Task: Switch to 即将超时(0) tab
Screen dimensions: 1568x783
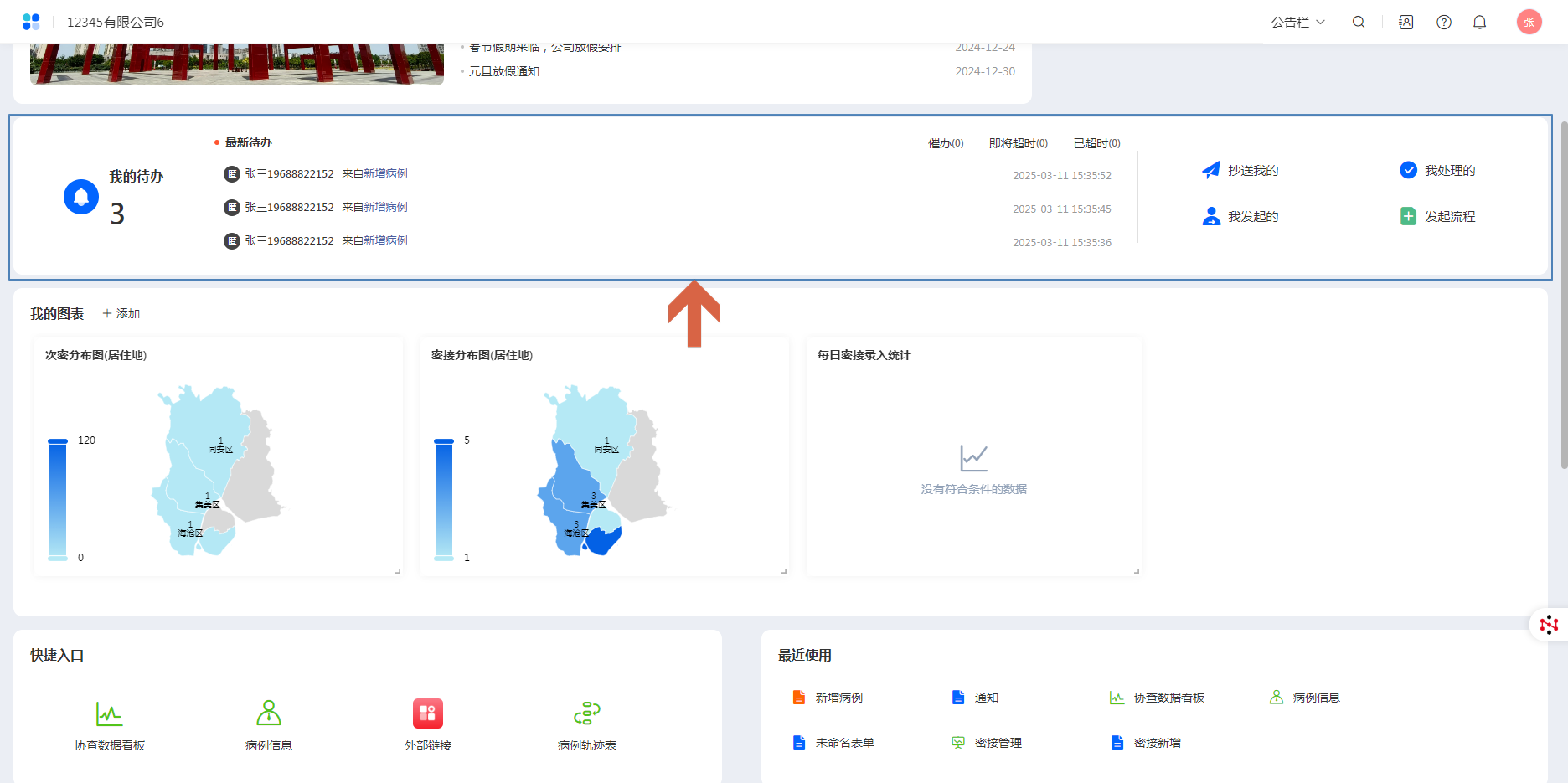Action: 1018,143
